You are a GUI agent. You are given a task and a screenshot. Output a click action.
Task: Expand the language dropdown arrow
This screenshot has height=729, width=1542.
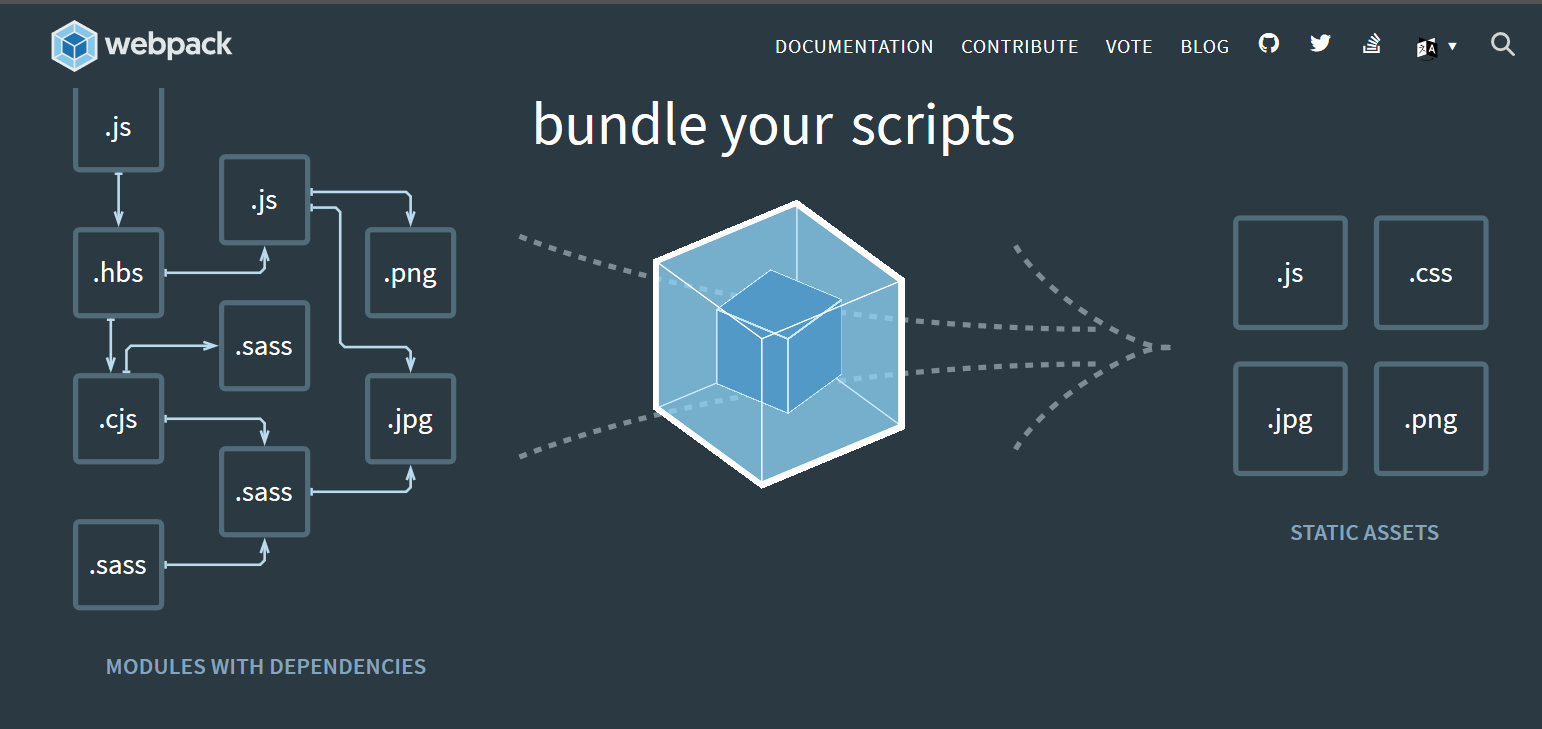tap(1452, 46)
